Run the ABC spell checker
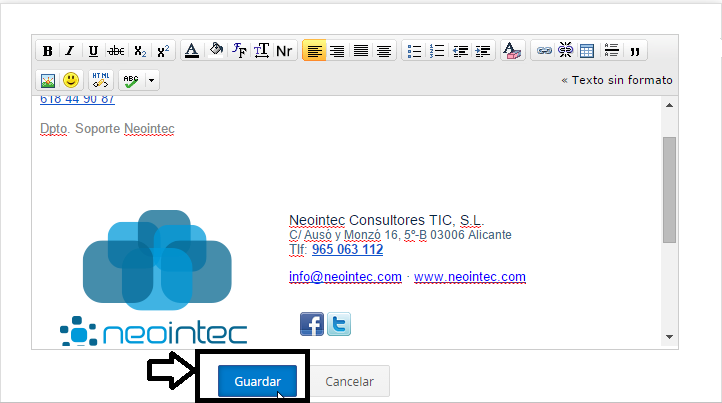This screenshot has height=403, width=722. point(131,81)
